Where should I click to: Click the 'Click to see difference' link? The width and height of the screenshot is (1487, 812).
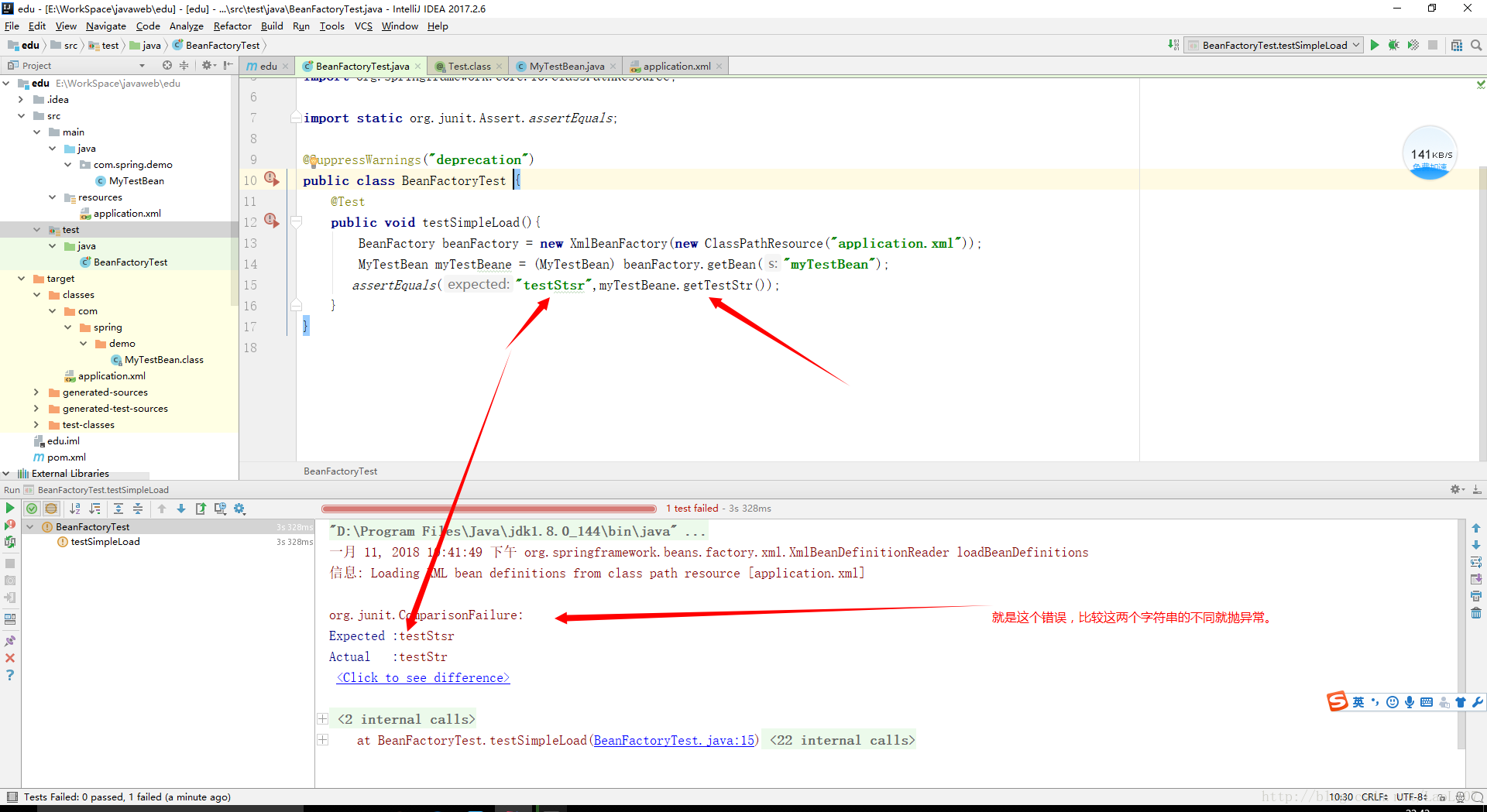tap(423, 678)
